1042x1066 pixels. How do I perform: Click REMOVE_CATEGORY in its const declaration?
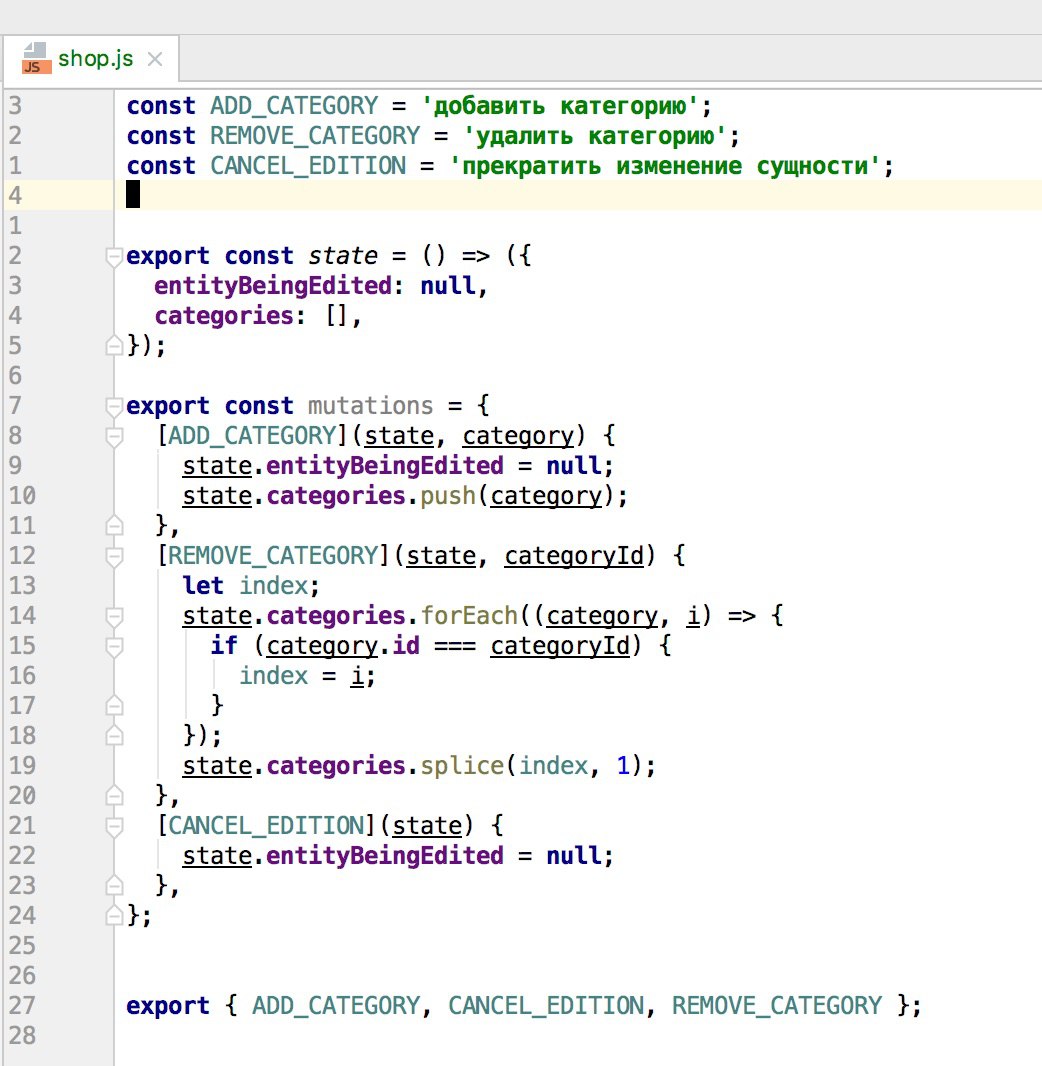315,137
